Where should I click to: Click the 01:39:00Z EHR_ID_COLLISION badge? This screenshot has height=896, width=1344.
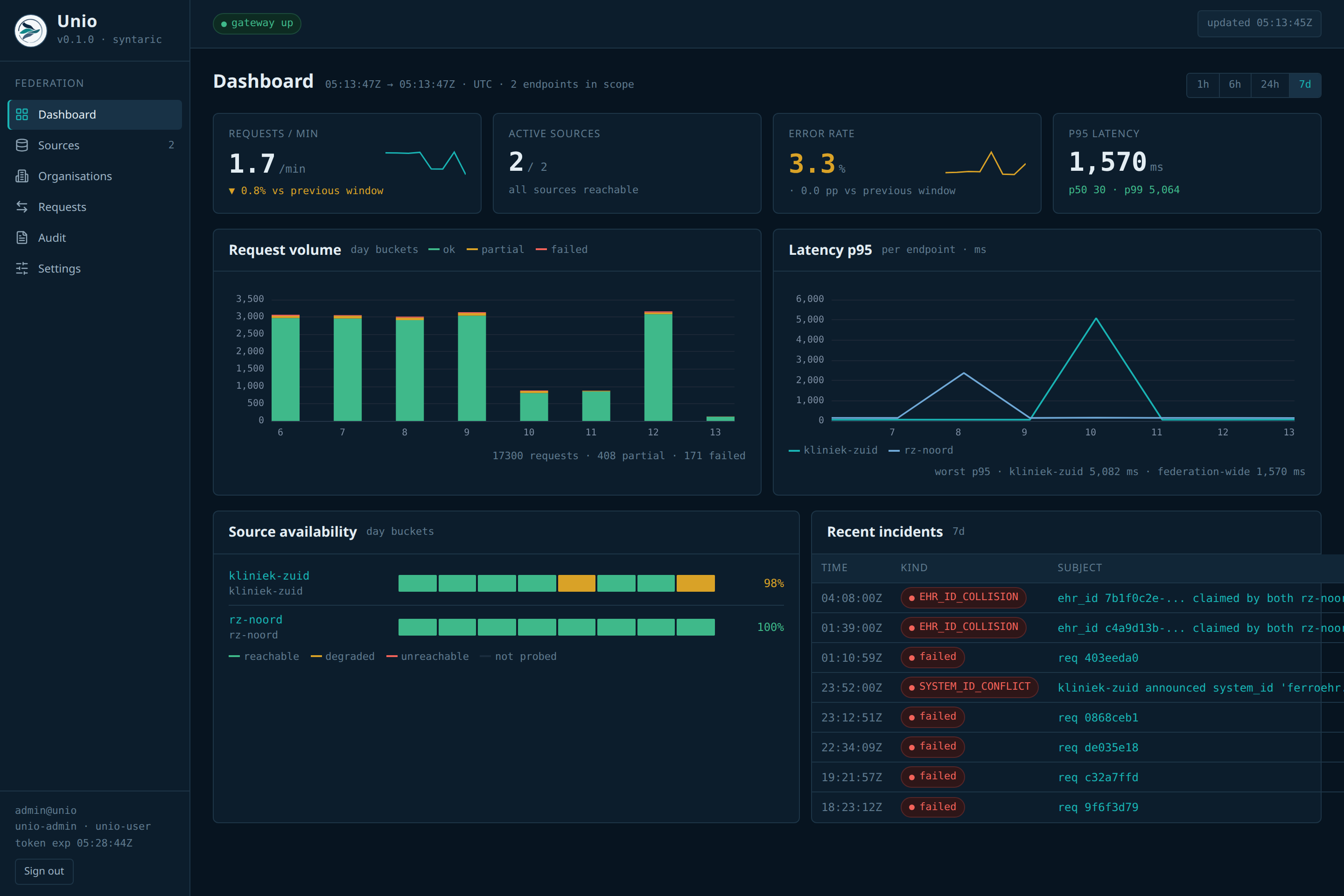(x=963, y=627)
